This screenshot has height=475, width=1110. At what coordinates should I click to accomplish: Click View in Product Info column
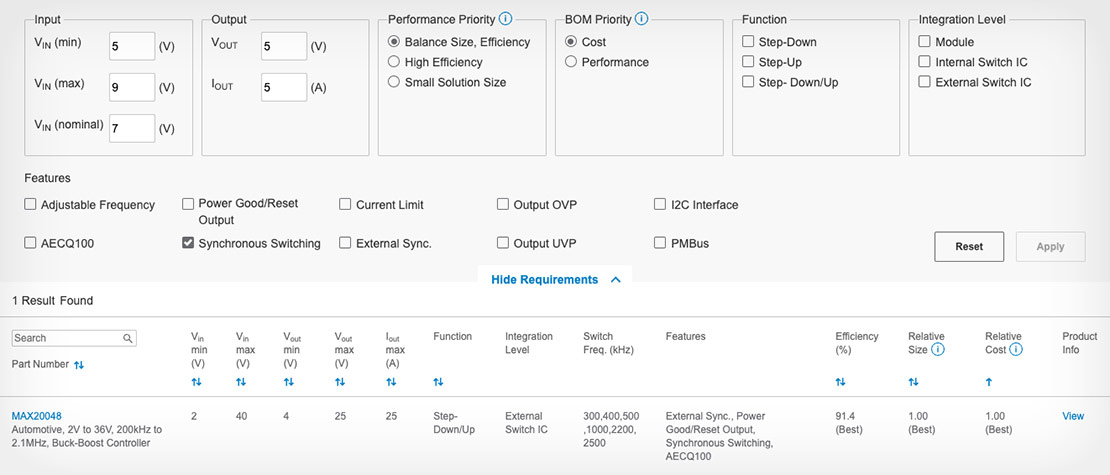[x=1072, y=416]
